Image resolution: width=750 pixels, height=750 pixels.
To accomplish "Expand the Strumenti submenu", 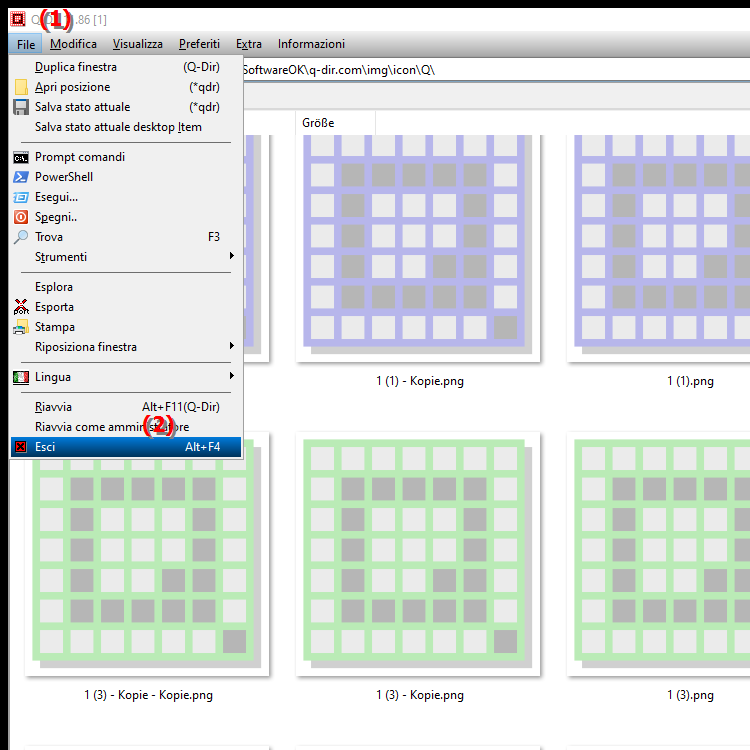I will point(126,257).
